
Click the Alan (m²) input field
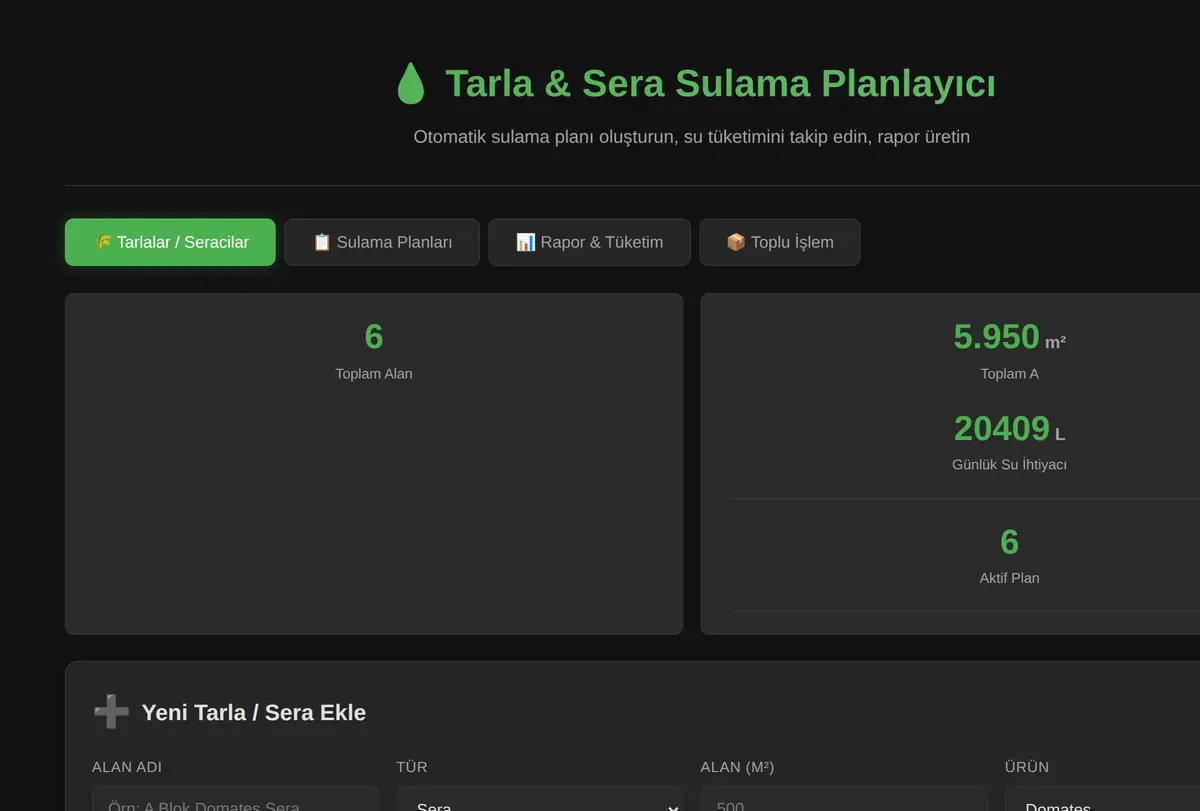843,799
